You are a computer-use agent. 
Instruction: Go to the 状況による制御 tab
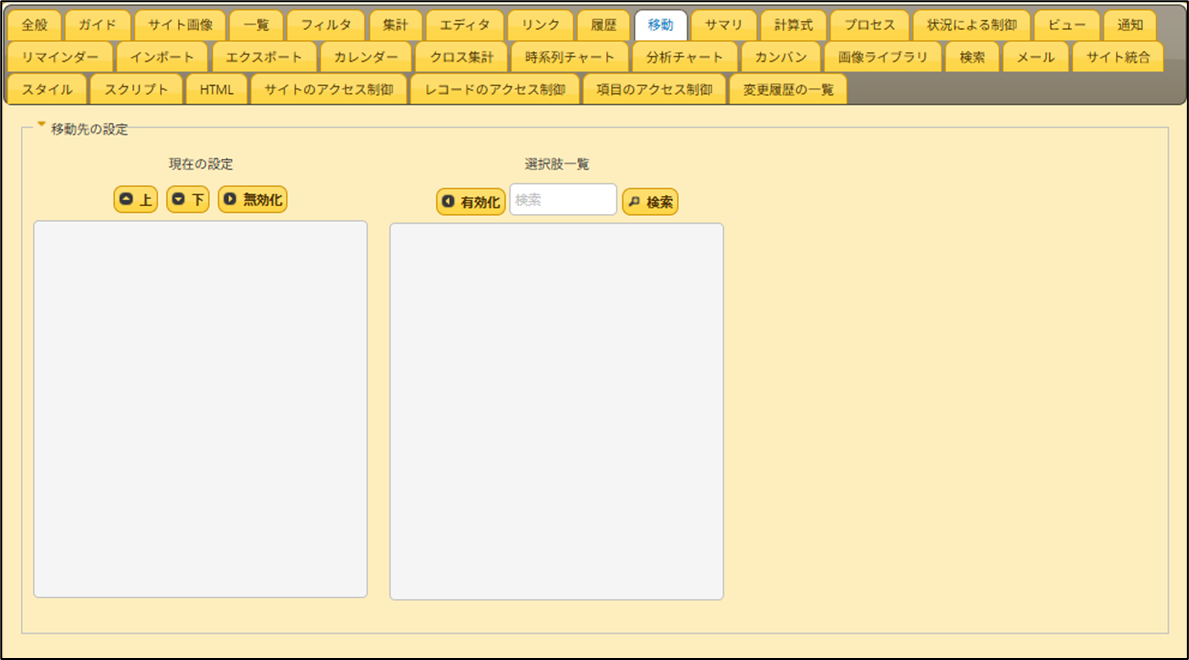coord(971,25)
